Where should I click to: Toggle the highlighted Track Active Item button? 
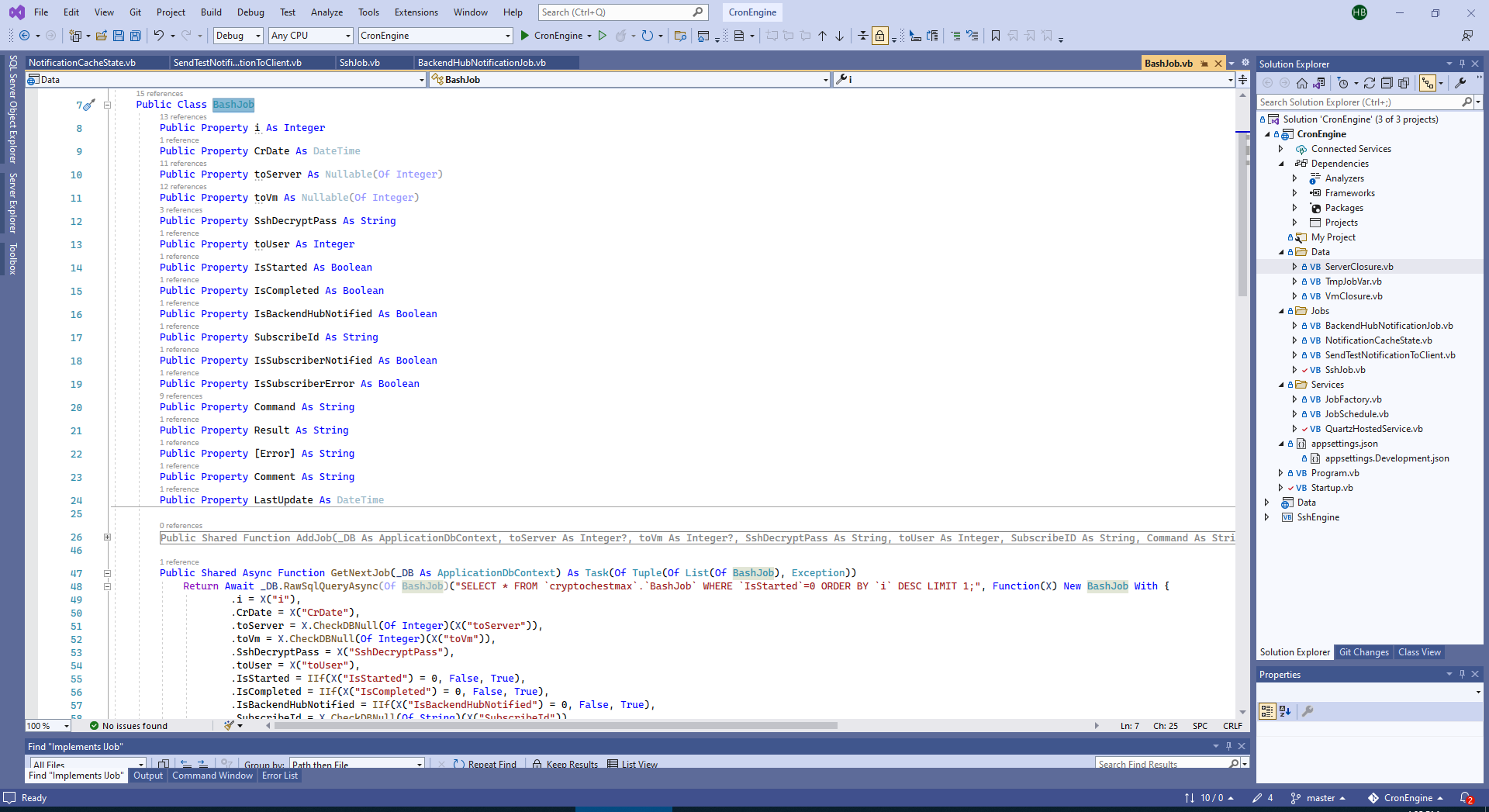[x=1428, y=83]
